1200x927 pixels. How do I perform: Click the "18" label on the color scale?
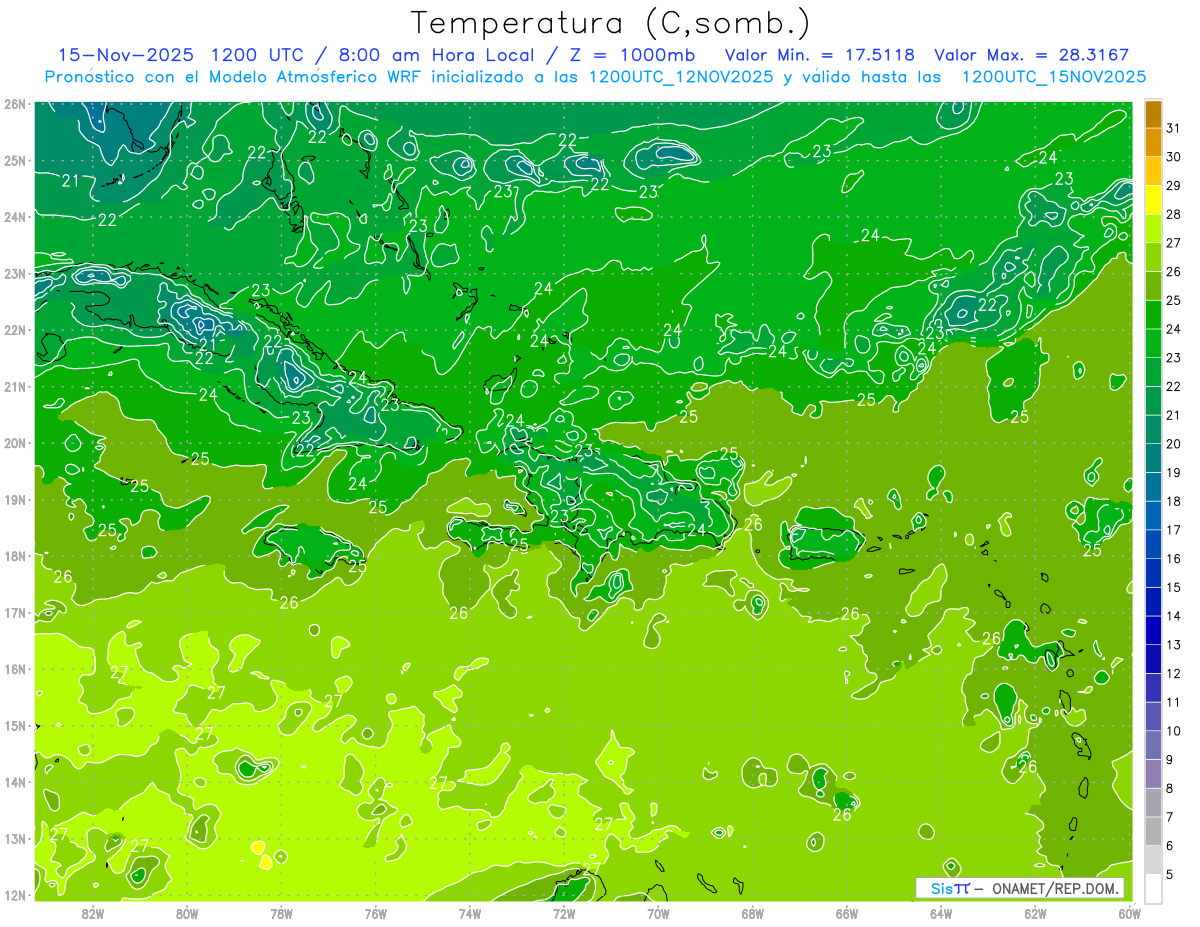point(1174,501)
